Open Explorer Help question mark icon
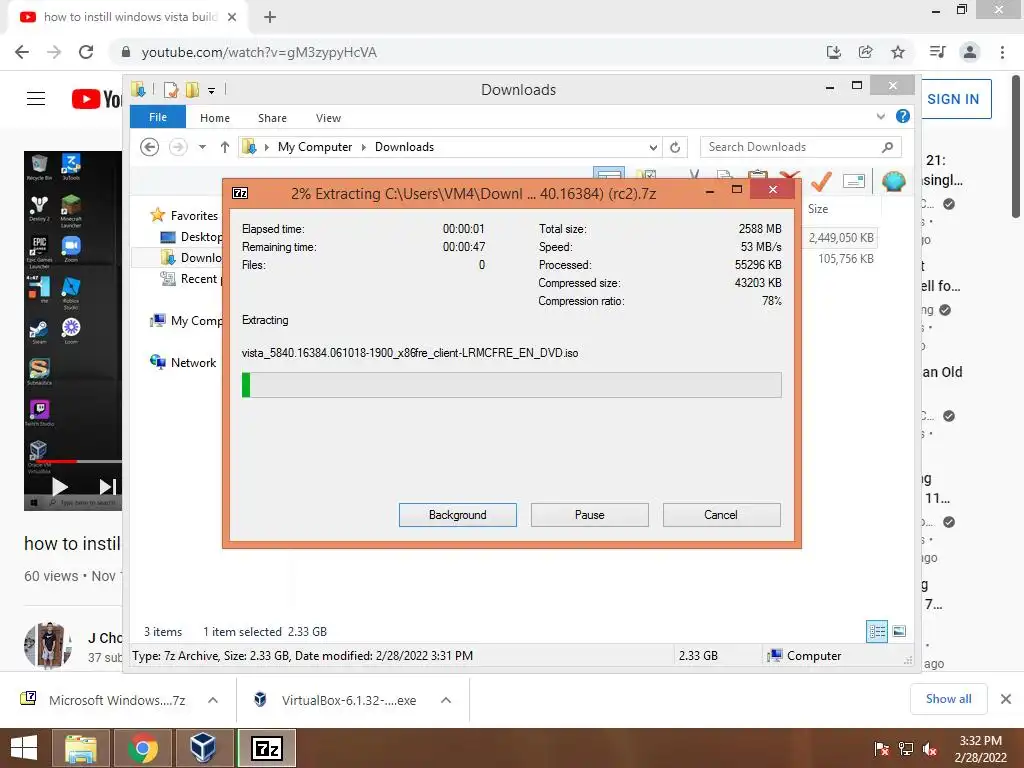 [903, 116]
